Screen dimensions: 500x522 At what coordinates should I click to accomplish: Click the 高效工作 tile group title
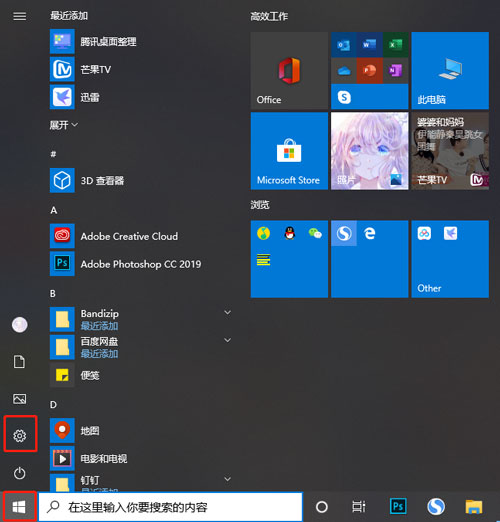pos(269,16)
